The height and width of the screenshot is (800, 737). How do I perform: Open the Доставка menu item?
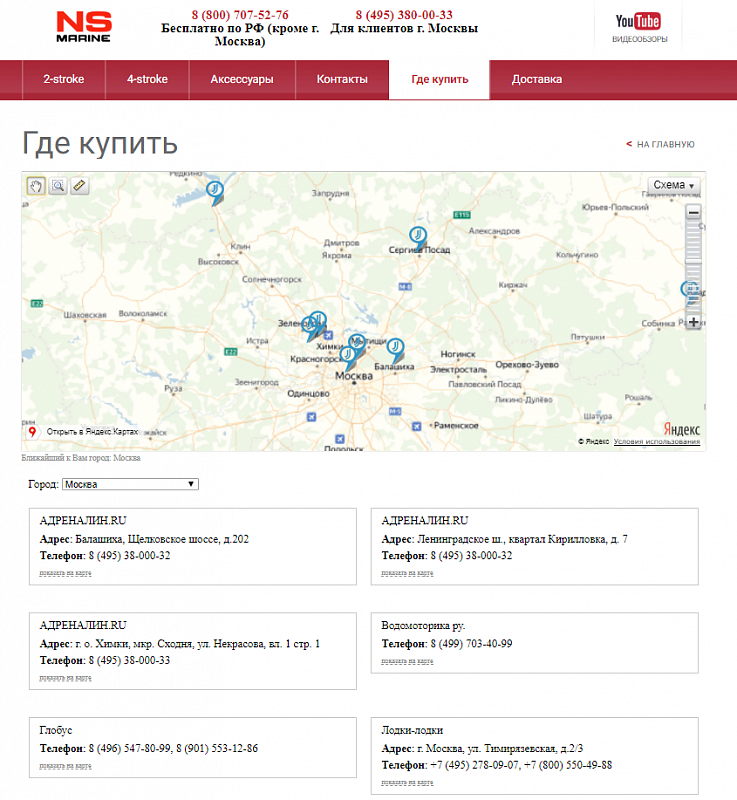click(x=537, y=80)
